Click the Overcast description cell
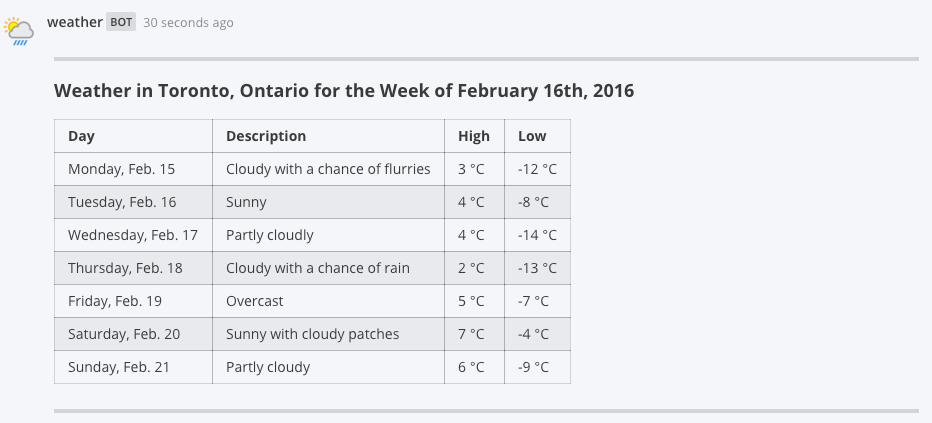 click(x=255, y=301)
